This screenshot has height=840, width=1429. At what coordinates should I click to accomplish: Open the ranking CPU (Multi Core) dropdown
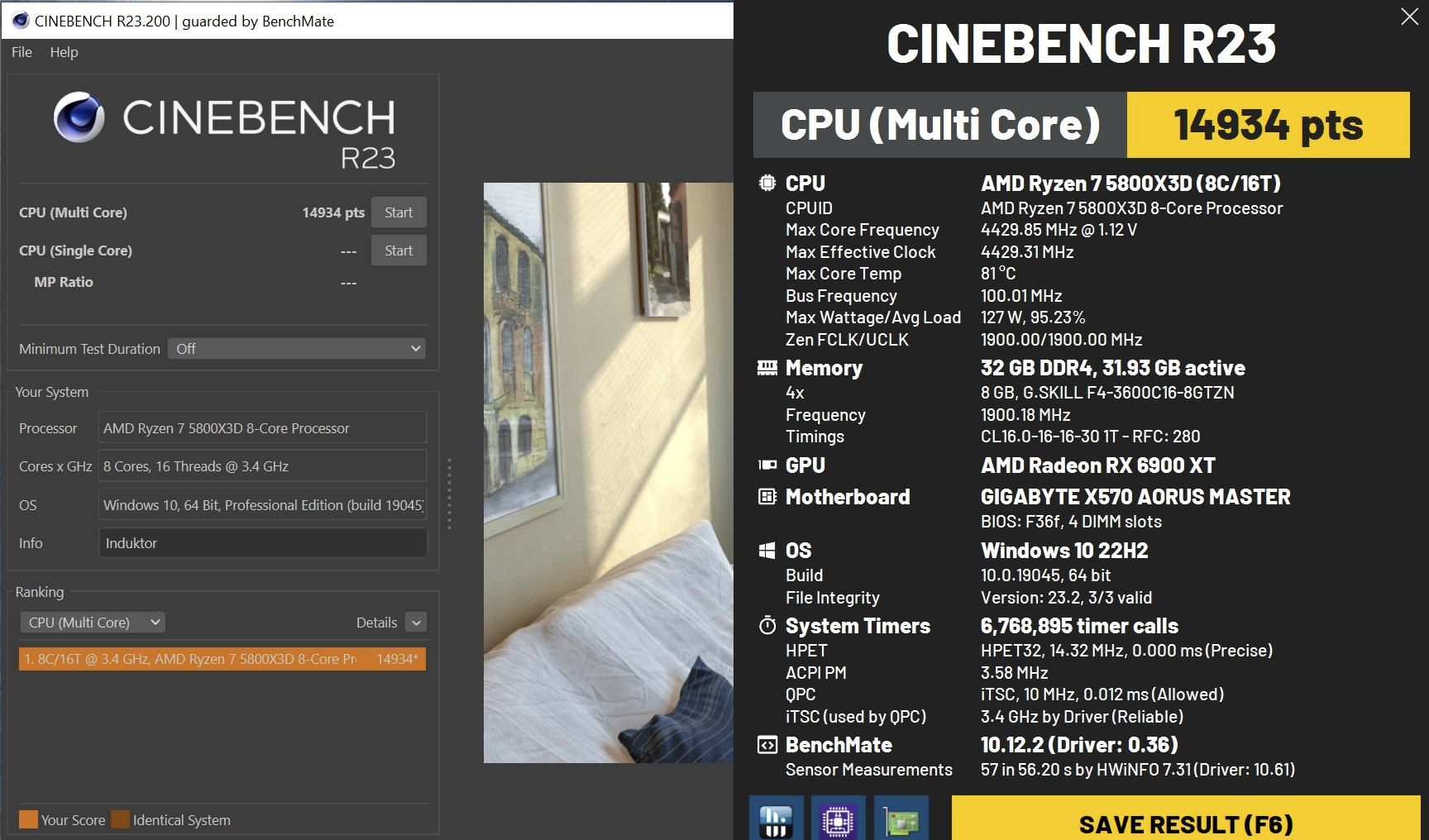[x=93, y=623]
